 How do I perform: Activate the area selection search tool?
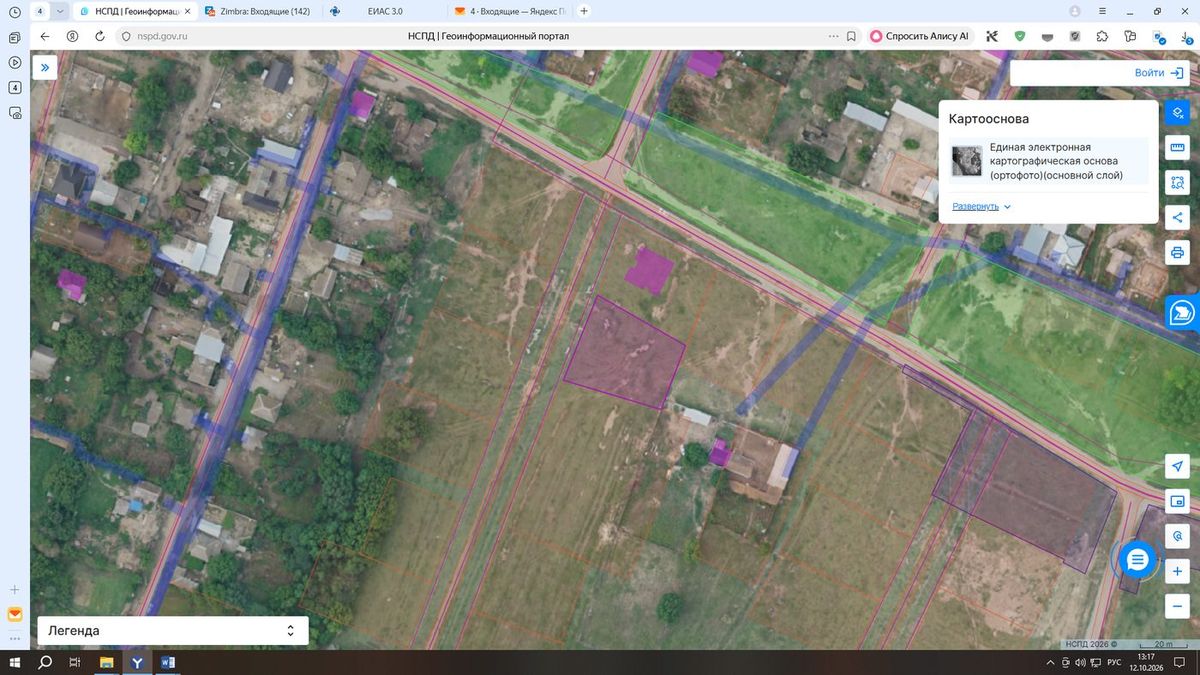tap(1177, 183)
